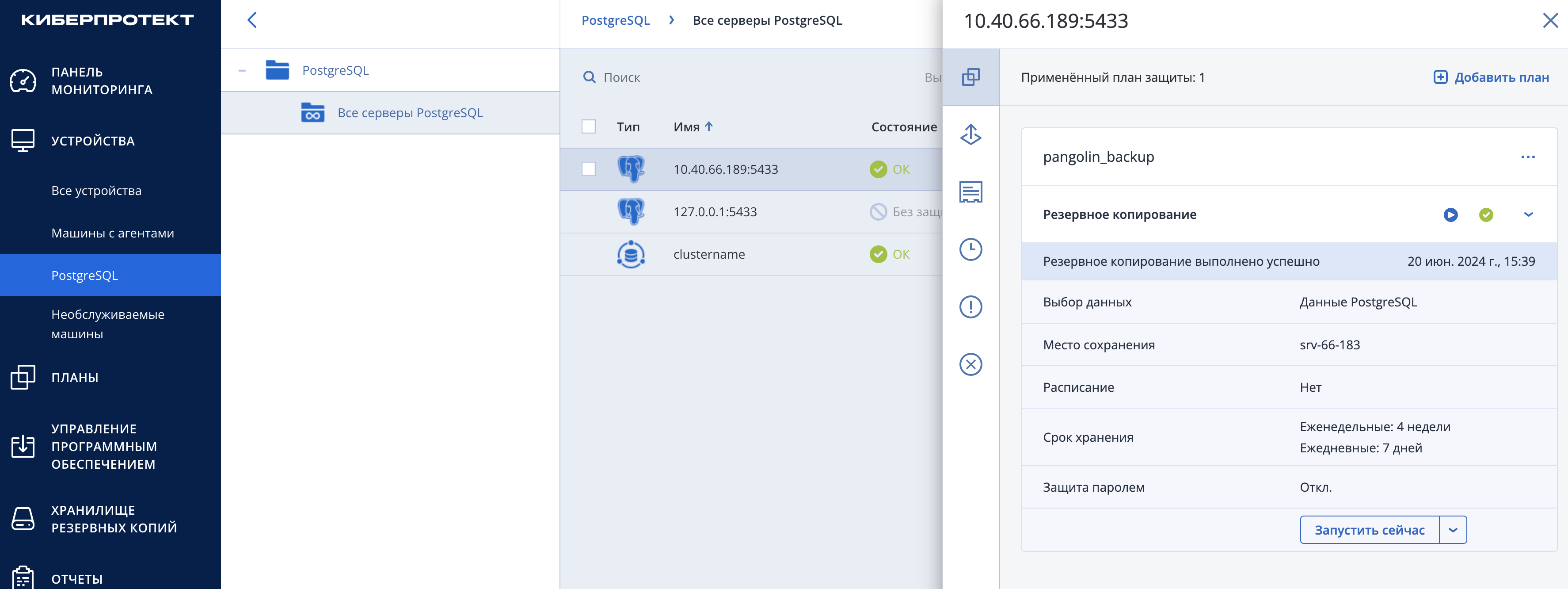
Task: Click the unprotected status icon for 127.0.0.1:5433
Action: coord(878,211)
